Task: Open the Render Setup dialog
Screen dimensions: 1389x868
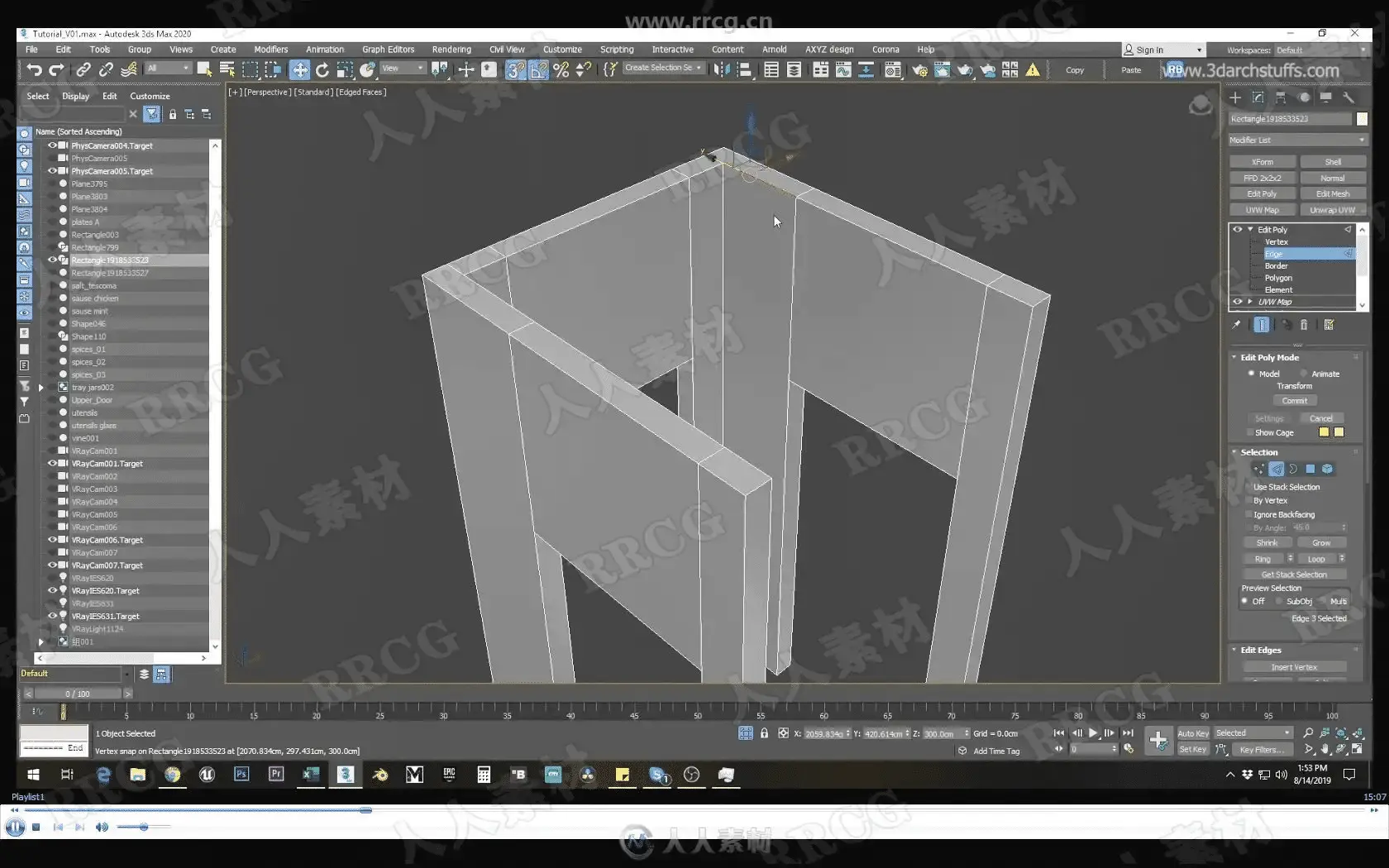Action: [x=919, y=70]
